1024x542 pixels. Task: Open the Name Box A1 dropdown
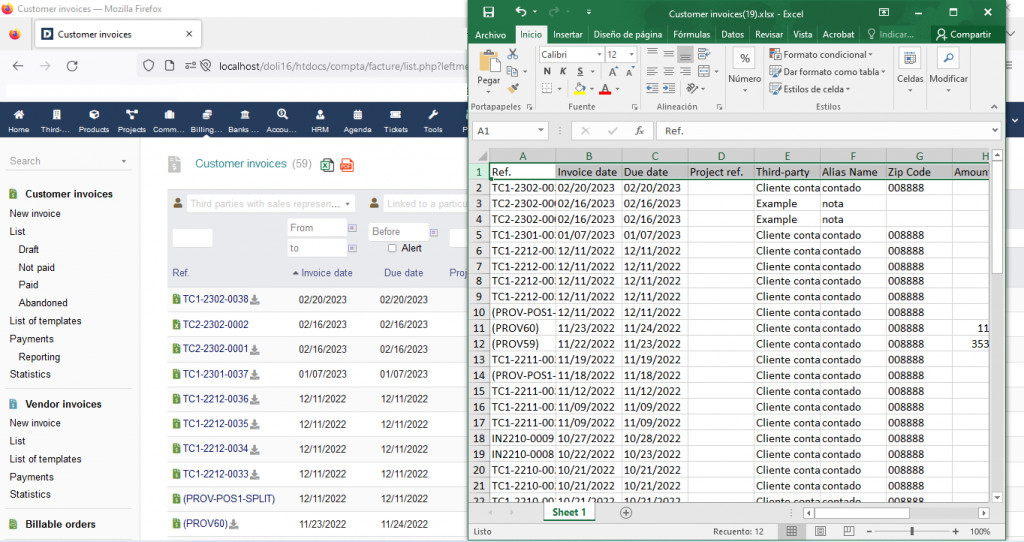point(541,131)
